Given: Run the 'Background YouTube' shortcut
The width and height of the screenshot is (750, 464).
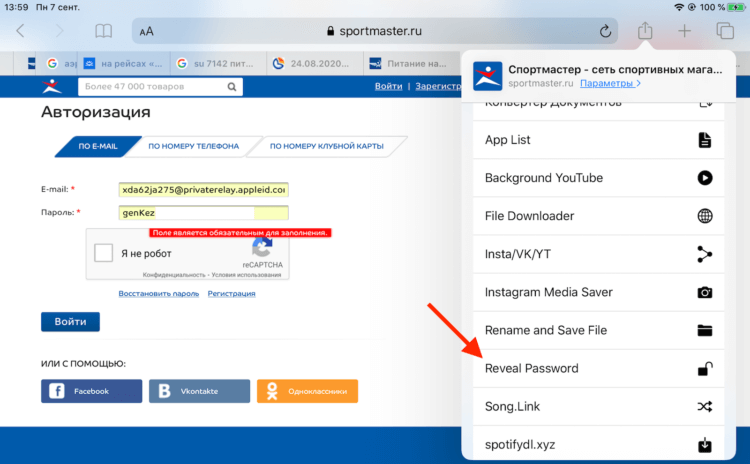Looking at the screenshot, I should [598, 178].
